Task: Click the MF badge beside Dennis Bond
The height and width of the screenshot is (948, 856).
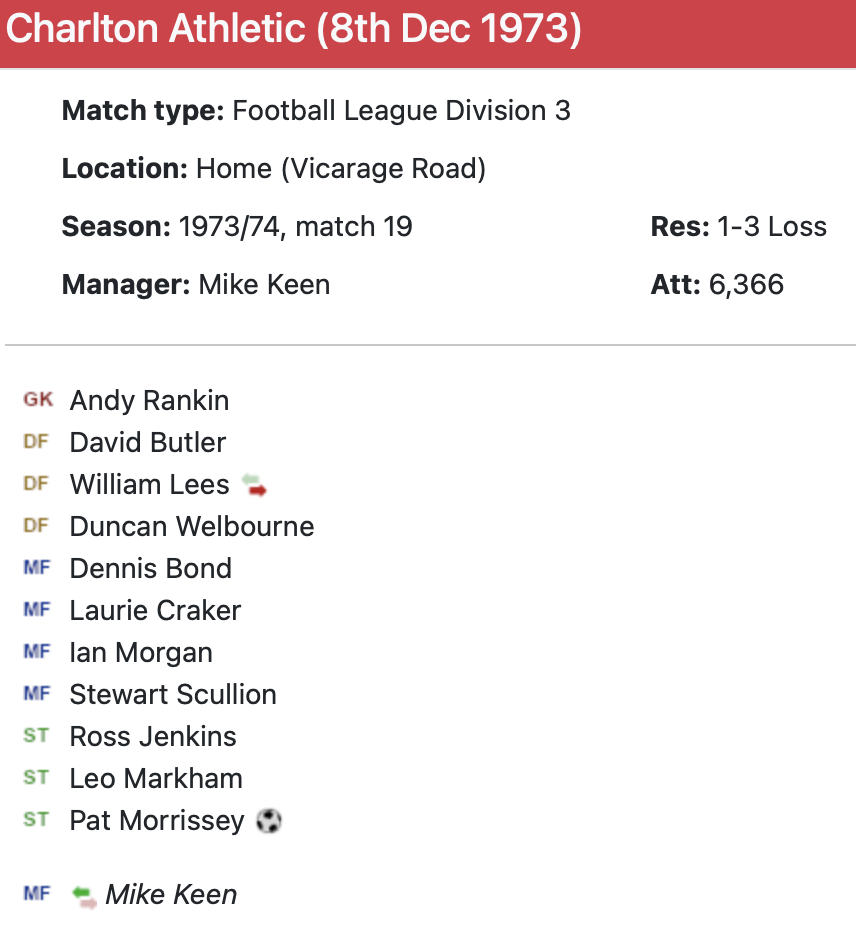Action: [x=37, y=568]
